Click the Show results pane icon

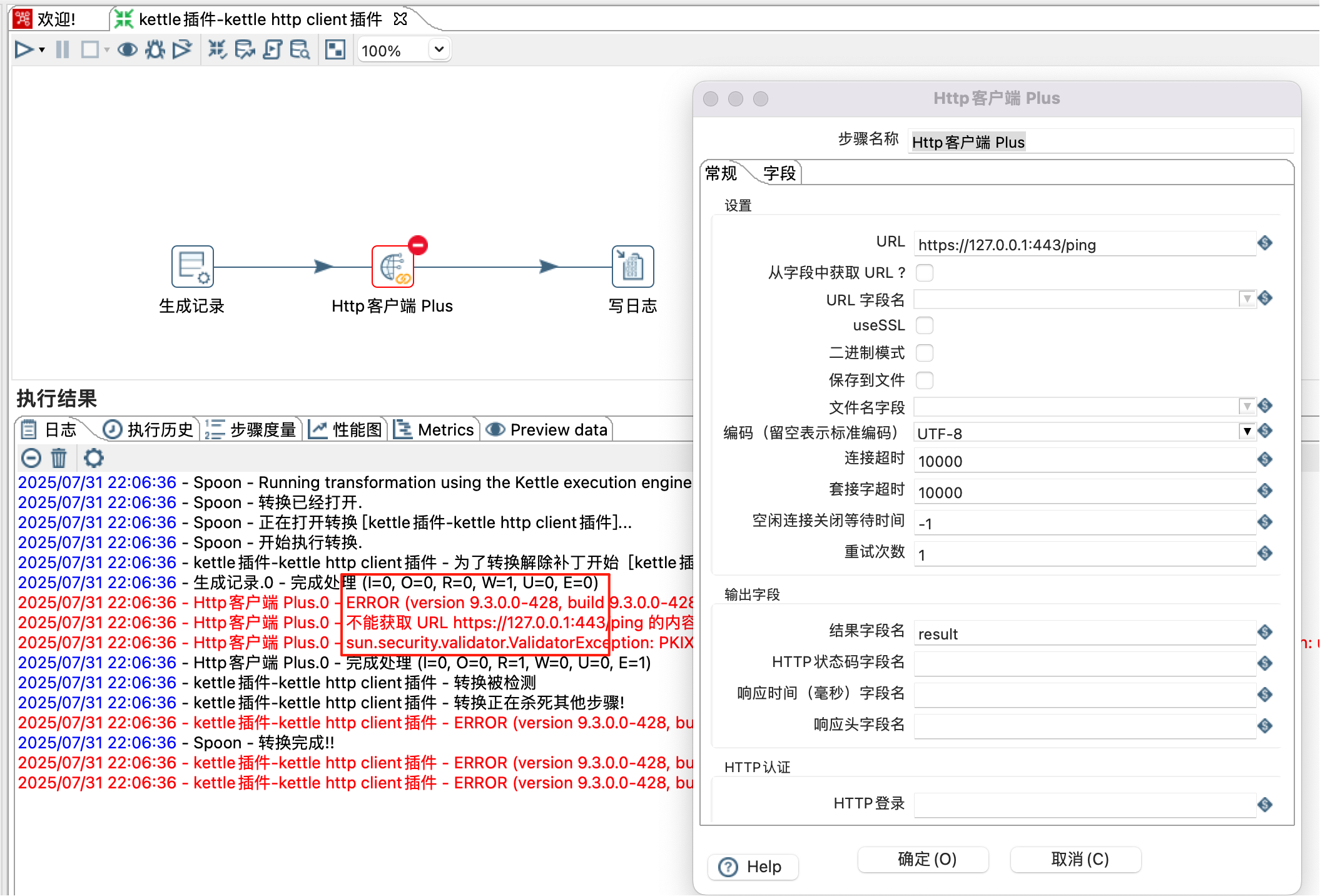pyautogui.click(x=335, y=49)
